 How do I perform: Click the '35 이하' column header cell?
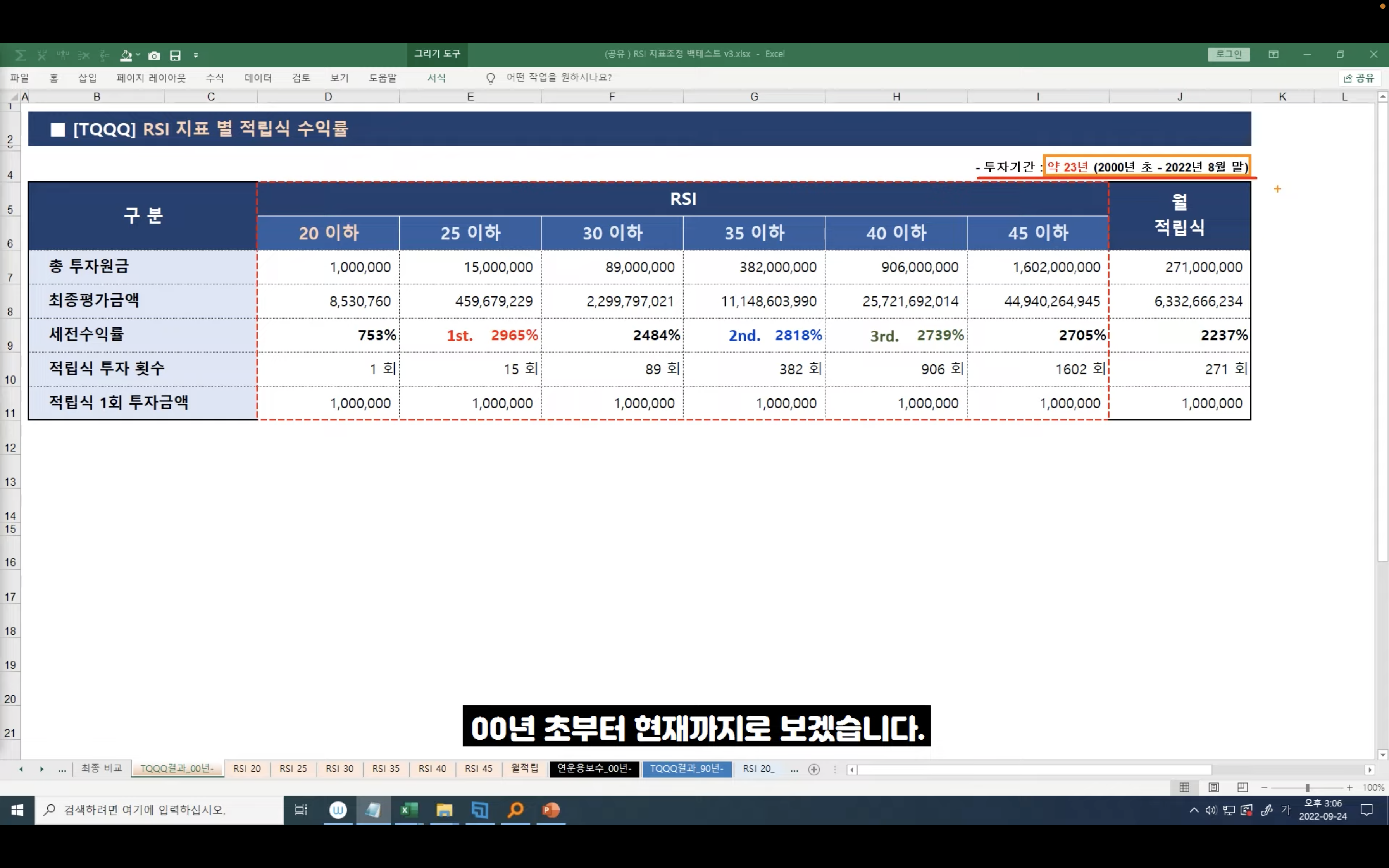754,233
